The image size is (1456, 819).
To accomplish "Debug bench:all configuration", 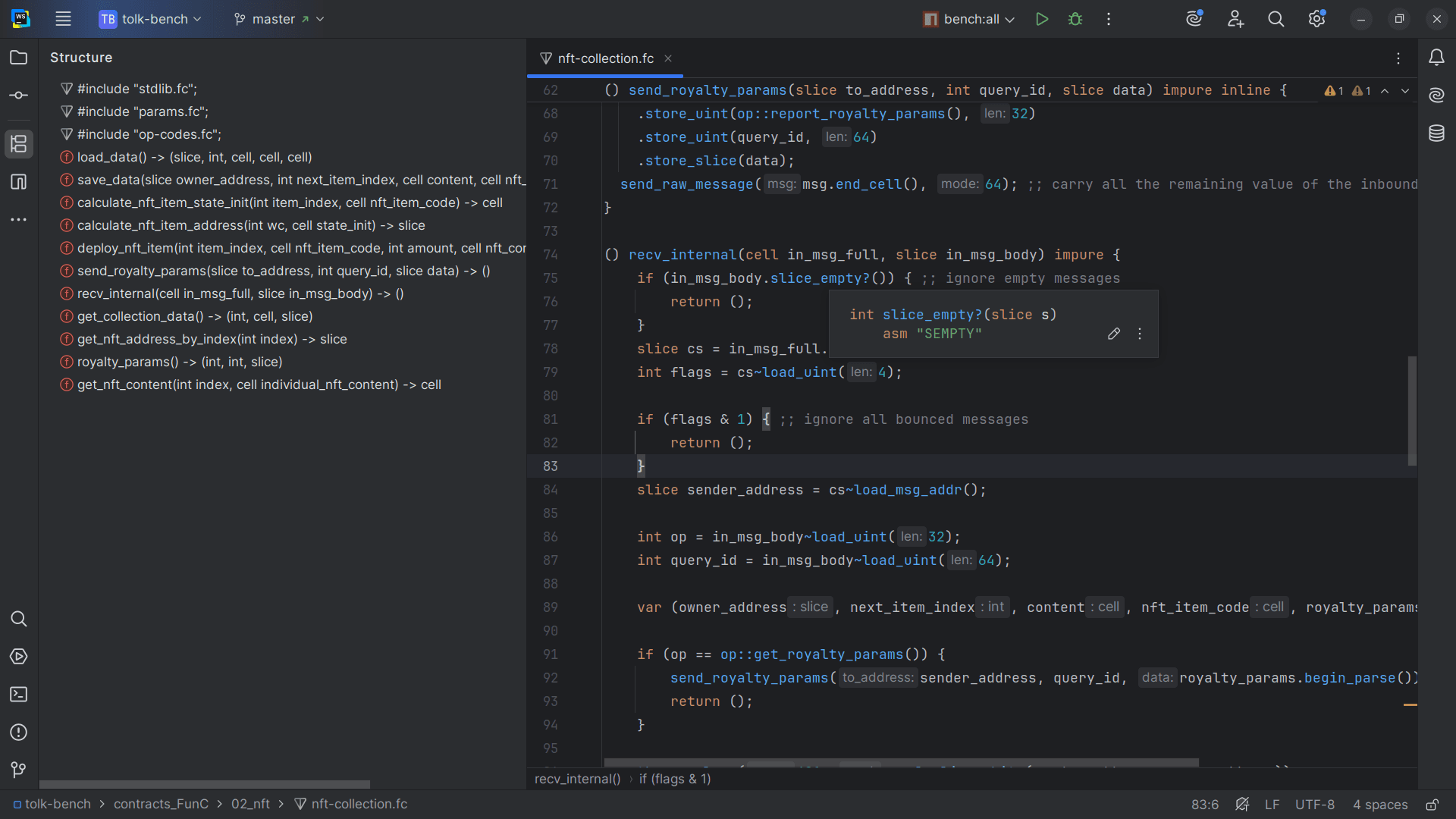I will pos(1075,19).
